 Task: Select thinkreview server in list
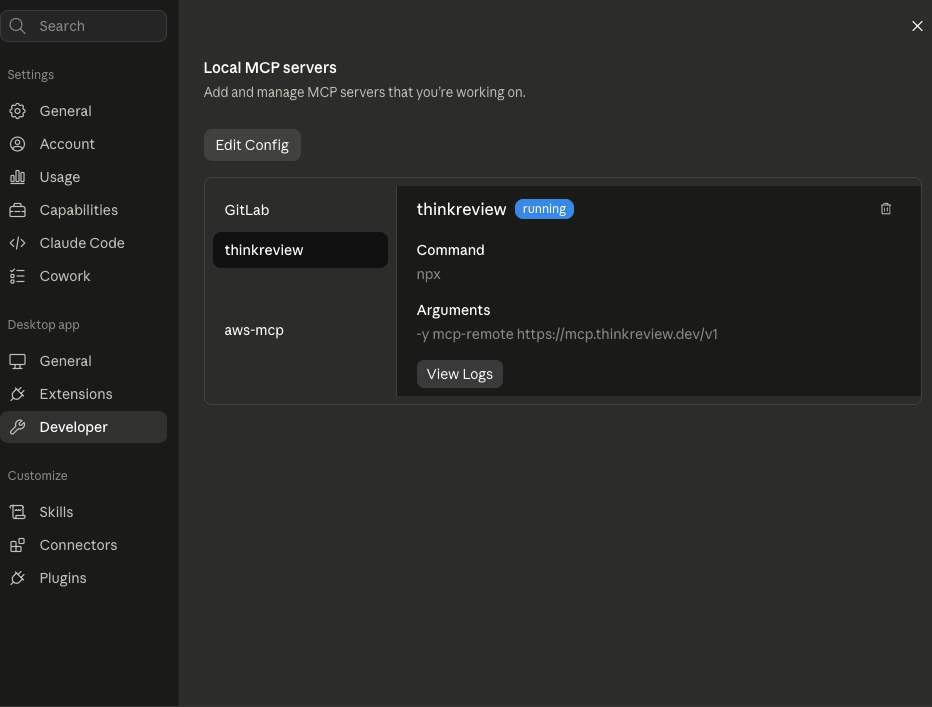click(300, 250)
